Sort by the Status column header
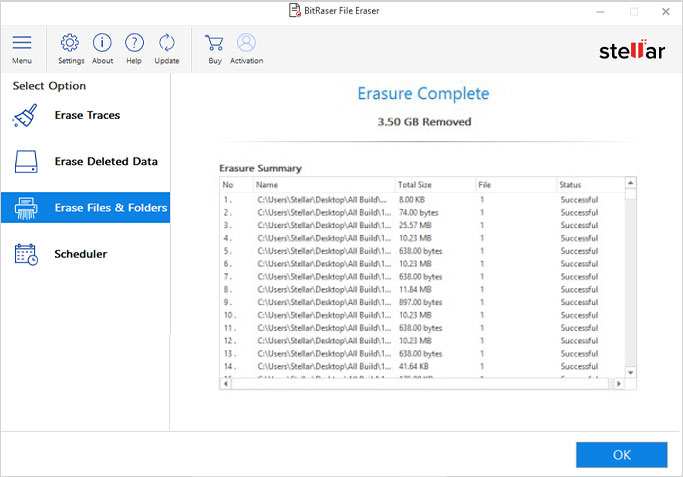The image size is (683, 477). pyautogui.click(x=591, y=185)
